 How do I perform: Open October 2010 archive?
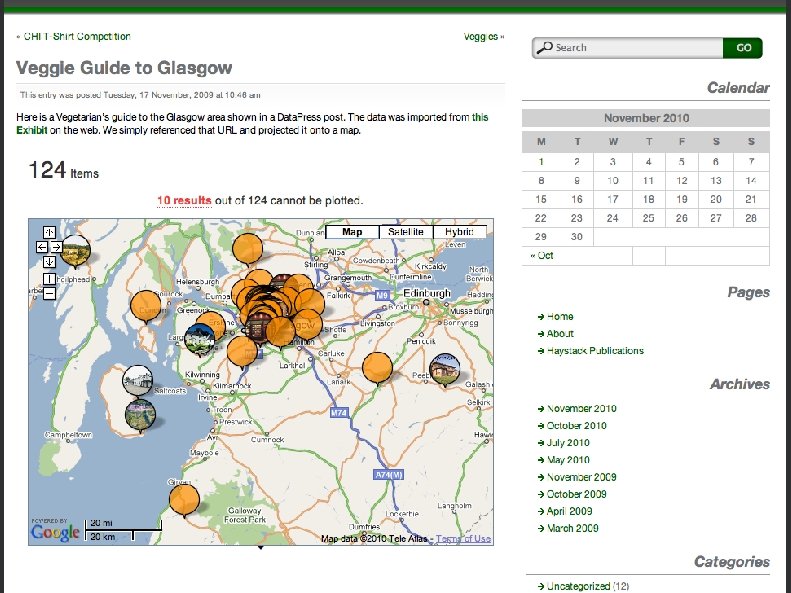click(x=577, y=426)
